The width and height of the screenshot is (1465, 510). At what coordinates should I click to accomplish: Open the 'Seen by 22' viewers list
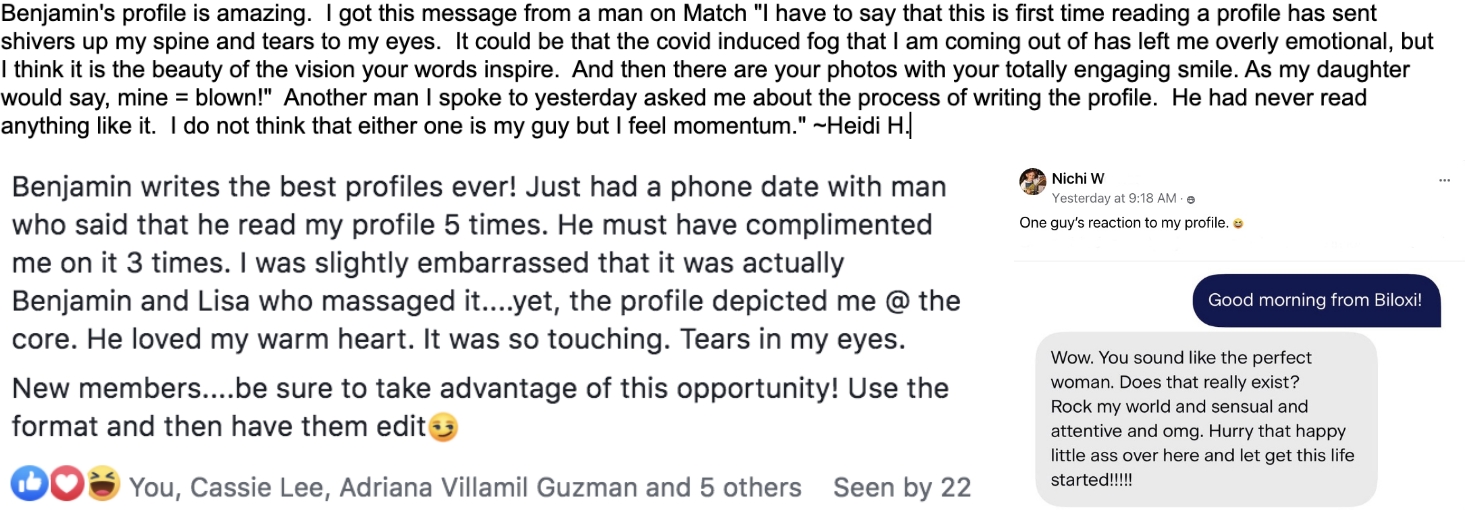902,487
